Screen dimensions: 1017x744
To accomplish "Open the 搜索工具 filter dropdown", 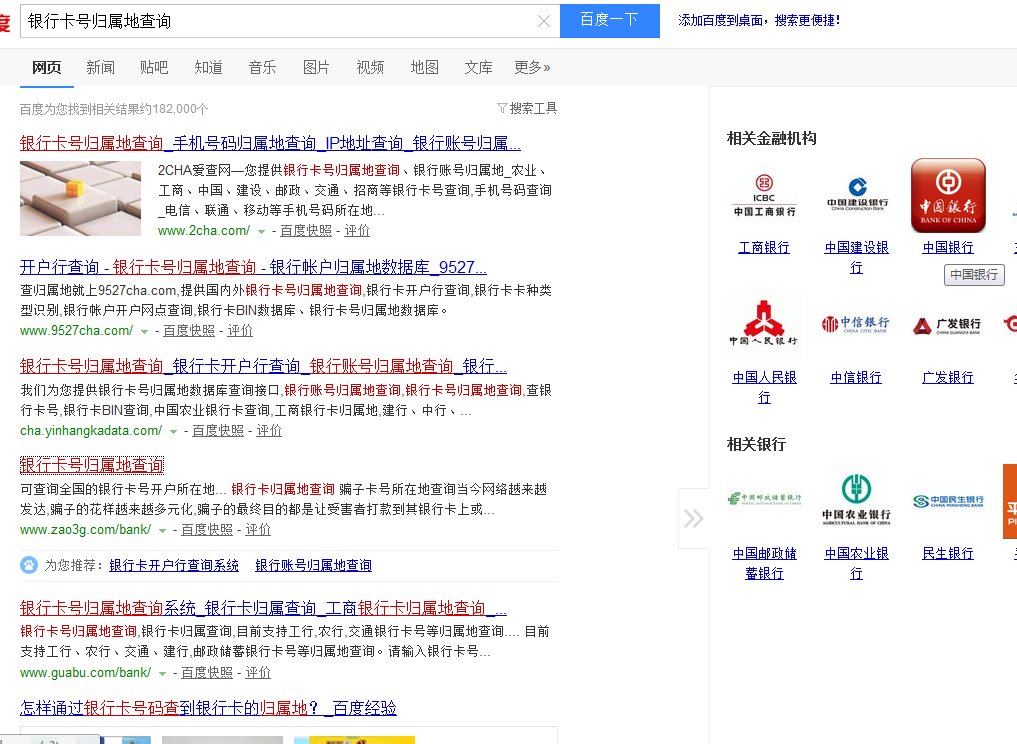I will pos(527,108).
